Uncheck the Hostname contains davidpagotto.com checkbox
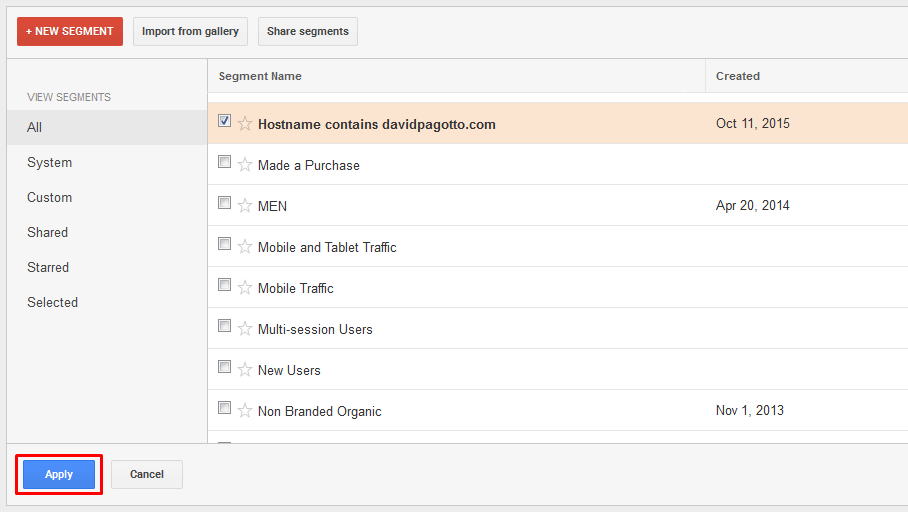Image resolution: width=908 pixels, height=512 pixels. (224, 120)
